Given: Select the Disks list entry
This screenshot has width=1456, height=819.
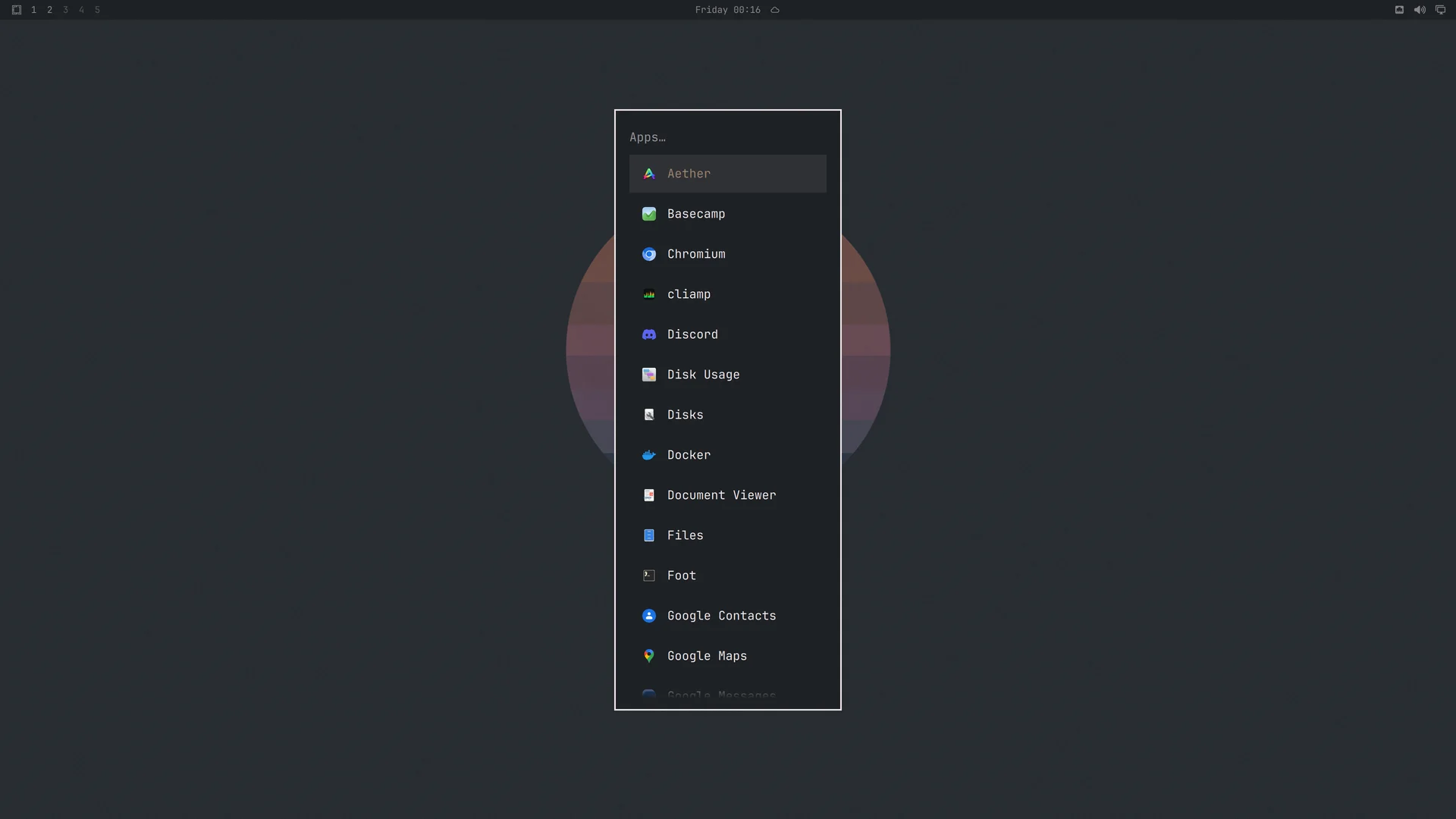Looking at the screenshot, I should click(x=728, y=415).
